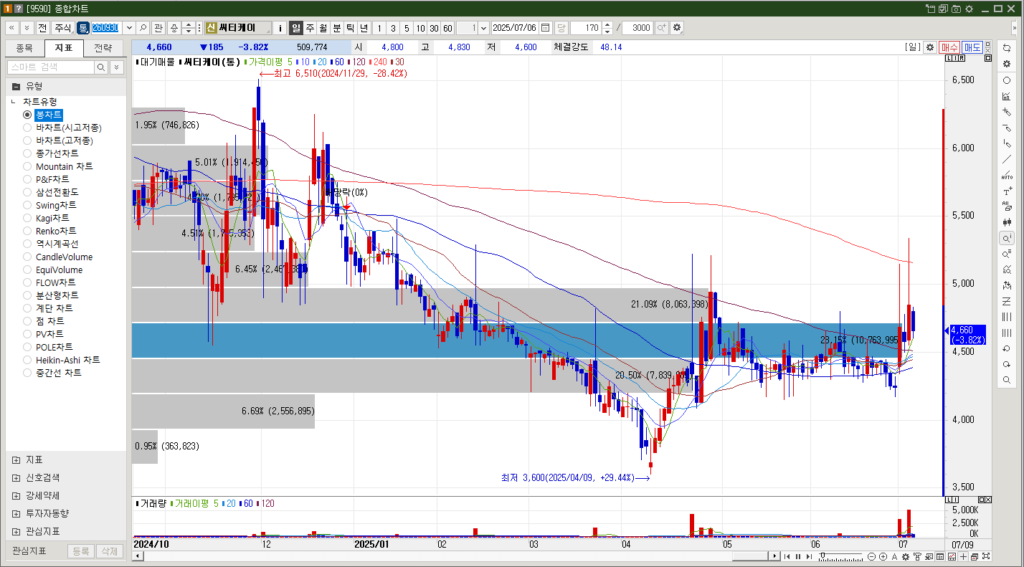Viewport: 1024px width, 567px height.
Task: Select the trend line drawing tool
Action: pos(1006,160)
